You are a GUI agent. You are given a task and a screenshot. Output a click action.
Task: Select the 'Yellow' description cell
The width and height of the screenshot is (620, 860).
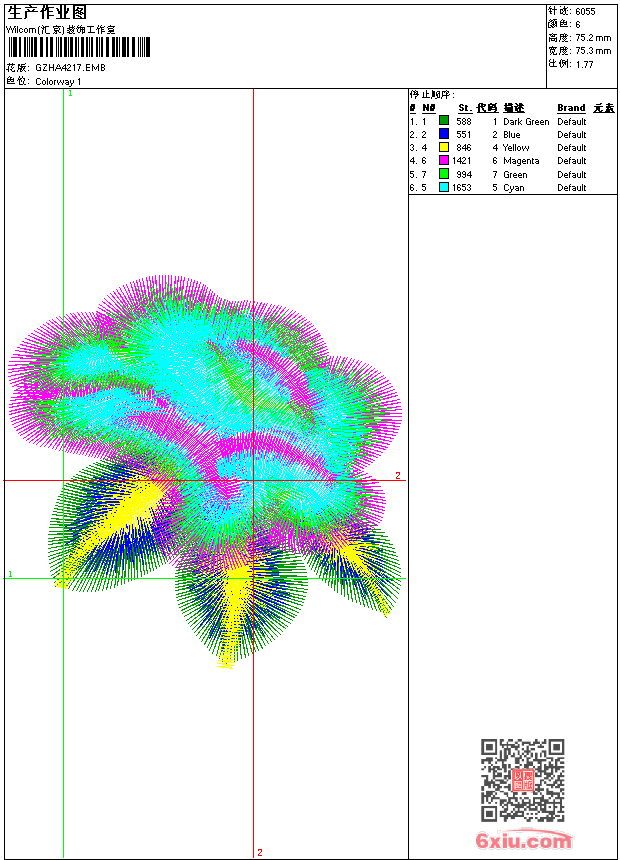[x=516, y=148]
